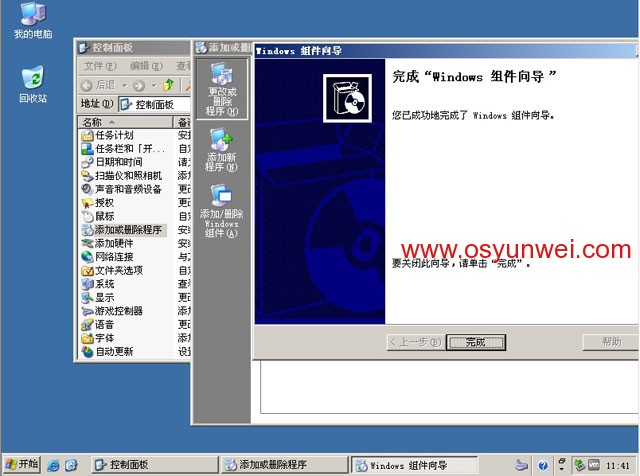640x476 pixels.
Task: Switch to Windows 组件向导 taskbar button
Action: (x=414, y=465)
